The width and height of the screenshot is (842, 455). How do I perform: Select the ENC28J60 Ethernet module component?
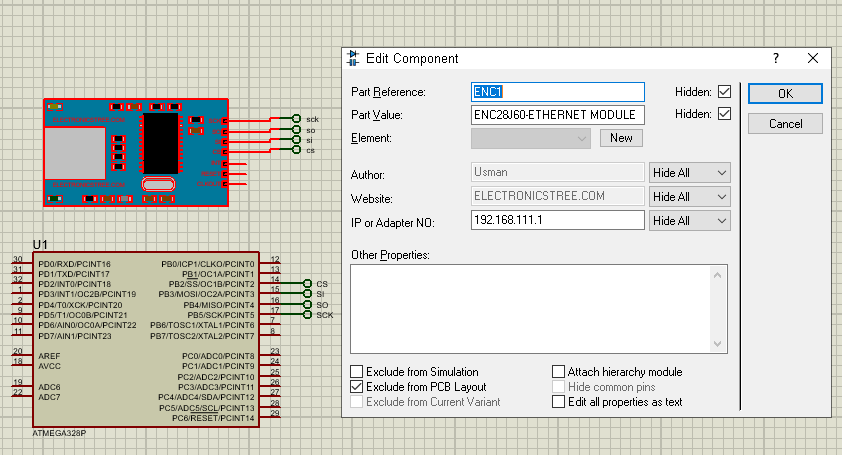[x=135, y=152]
